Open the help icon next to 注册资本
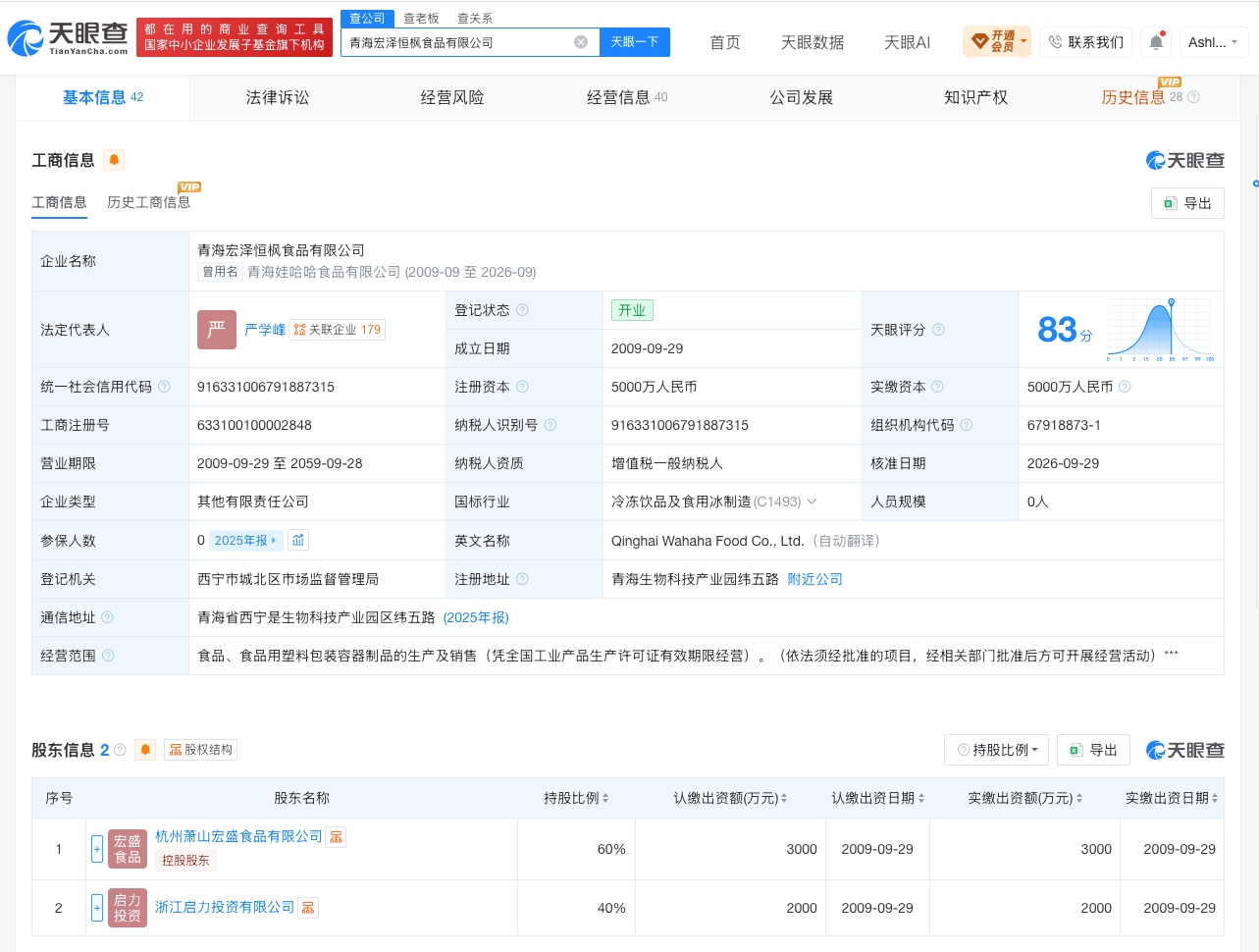1259x952 pixels. (522, 387)
